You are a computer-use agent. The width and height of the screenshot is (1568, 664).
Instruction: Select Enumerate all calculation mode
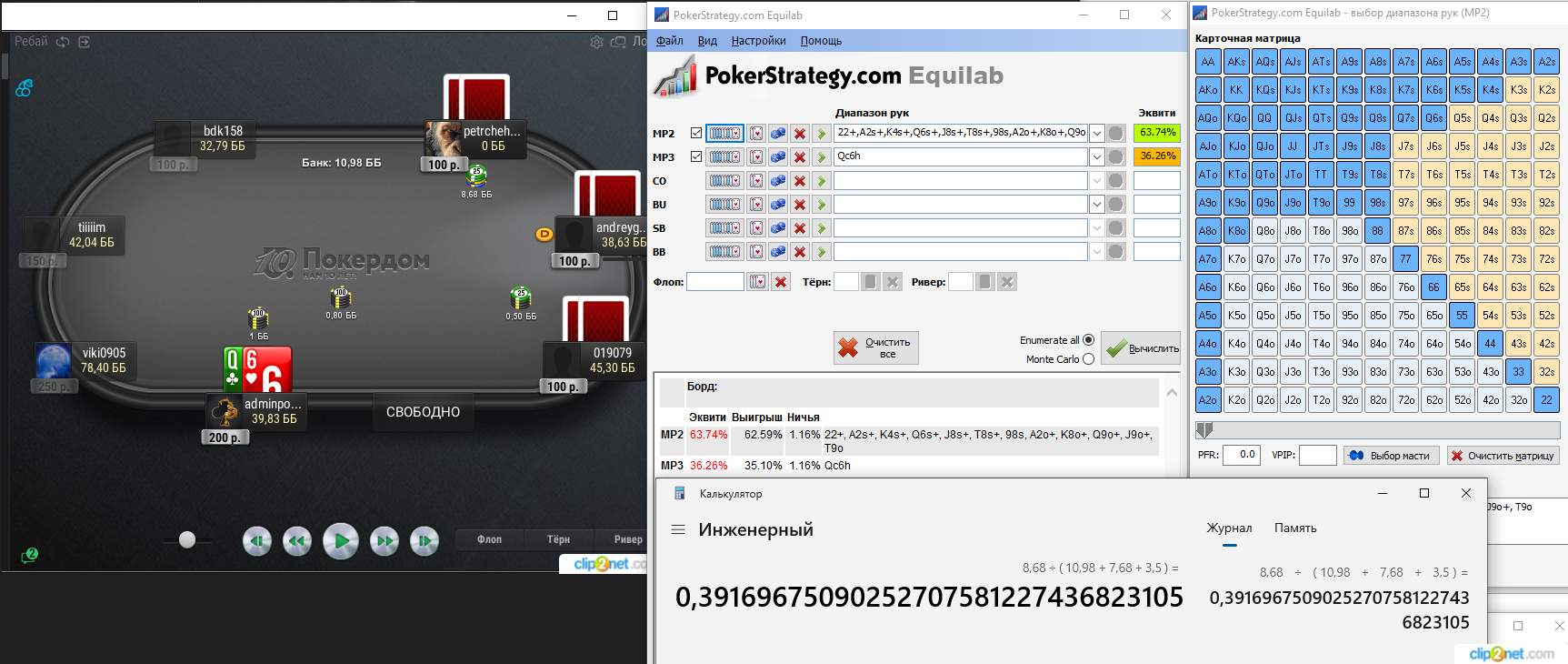coord(1088,340)
